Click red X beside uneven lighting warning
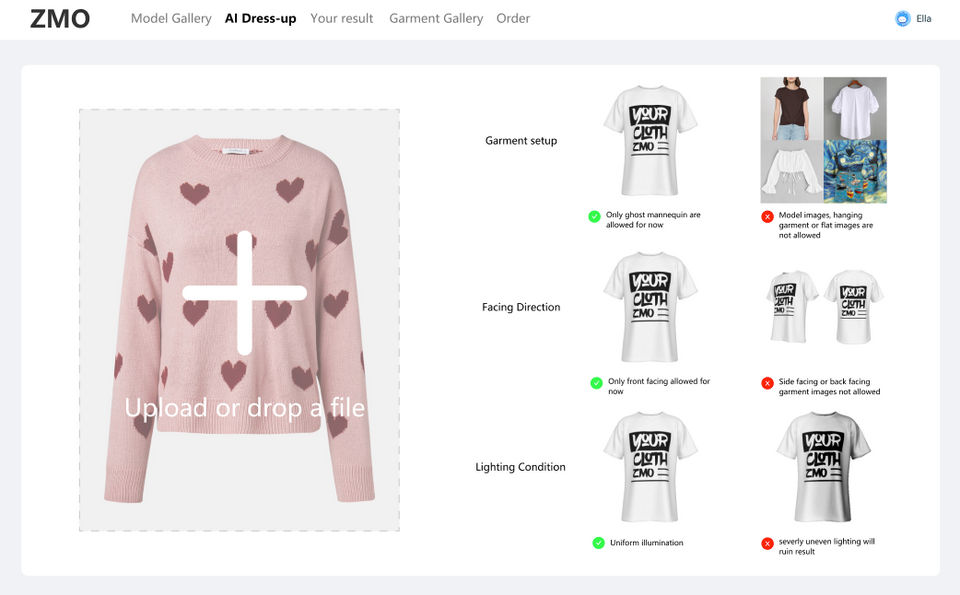The width and height of the screenshot is (960, 595). 767,543
